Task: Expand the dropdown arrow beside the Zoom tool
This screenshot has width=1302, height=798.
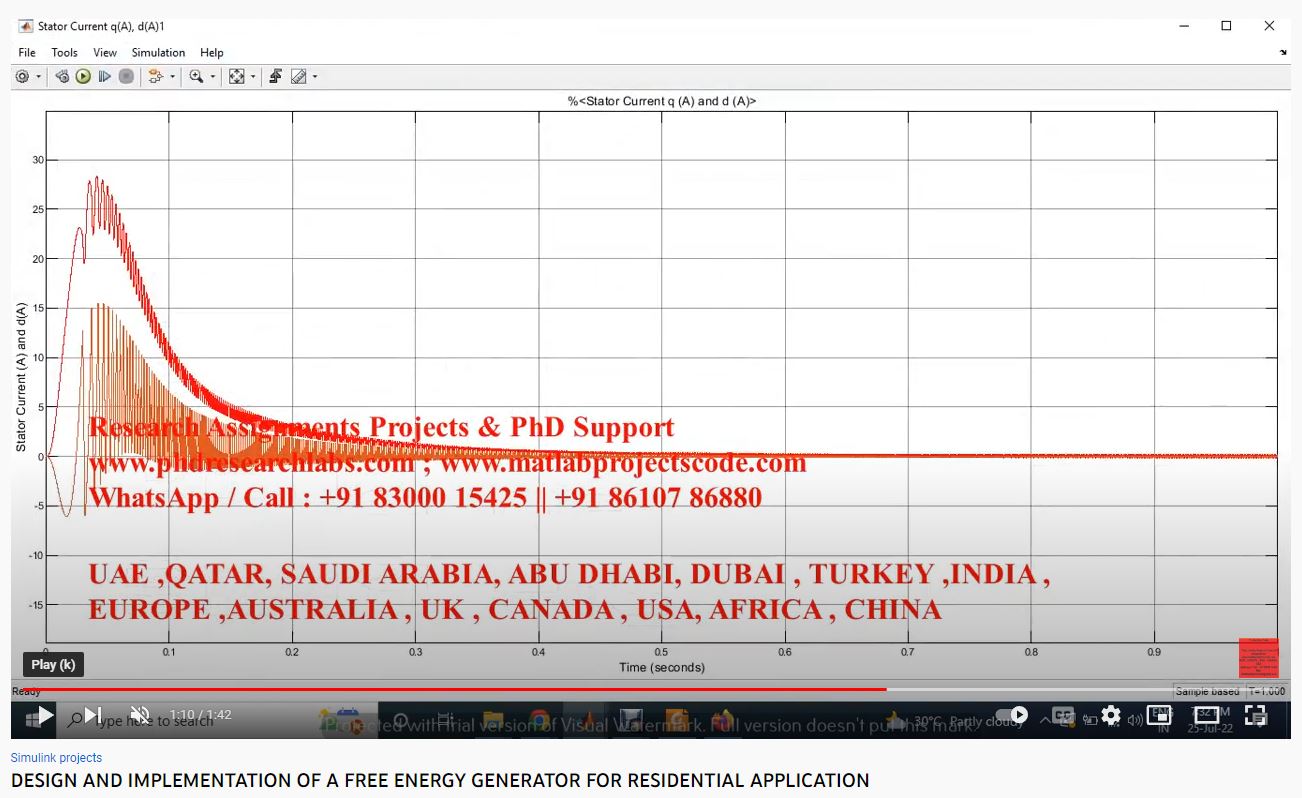Action: [x=212, y=77]
